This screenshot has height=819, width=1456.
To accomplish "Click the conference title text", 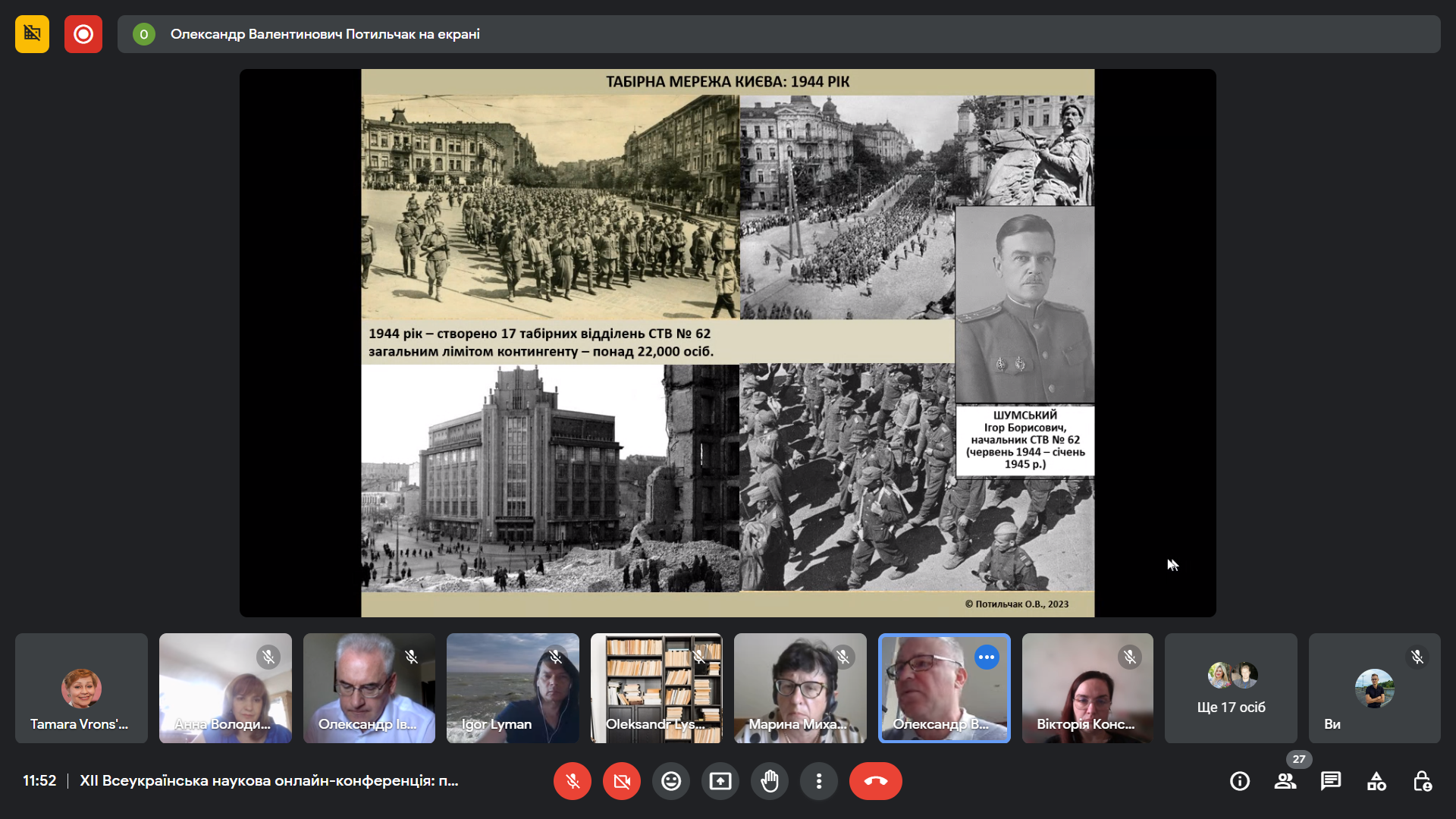I will click(269, 781).
